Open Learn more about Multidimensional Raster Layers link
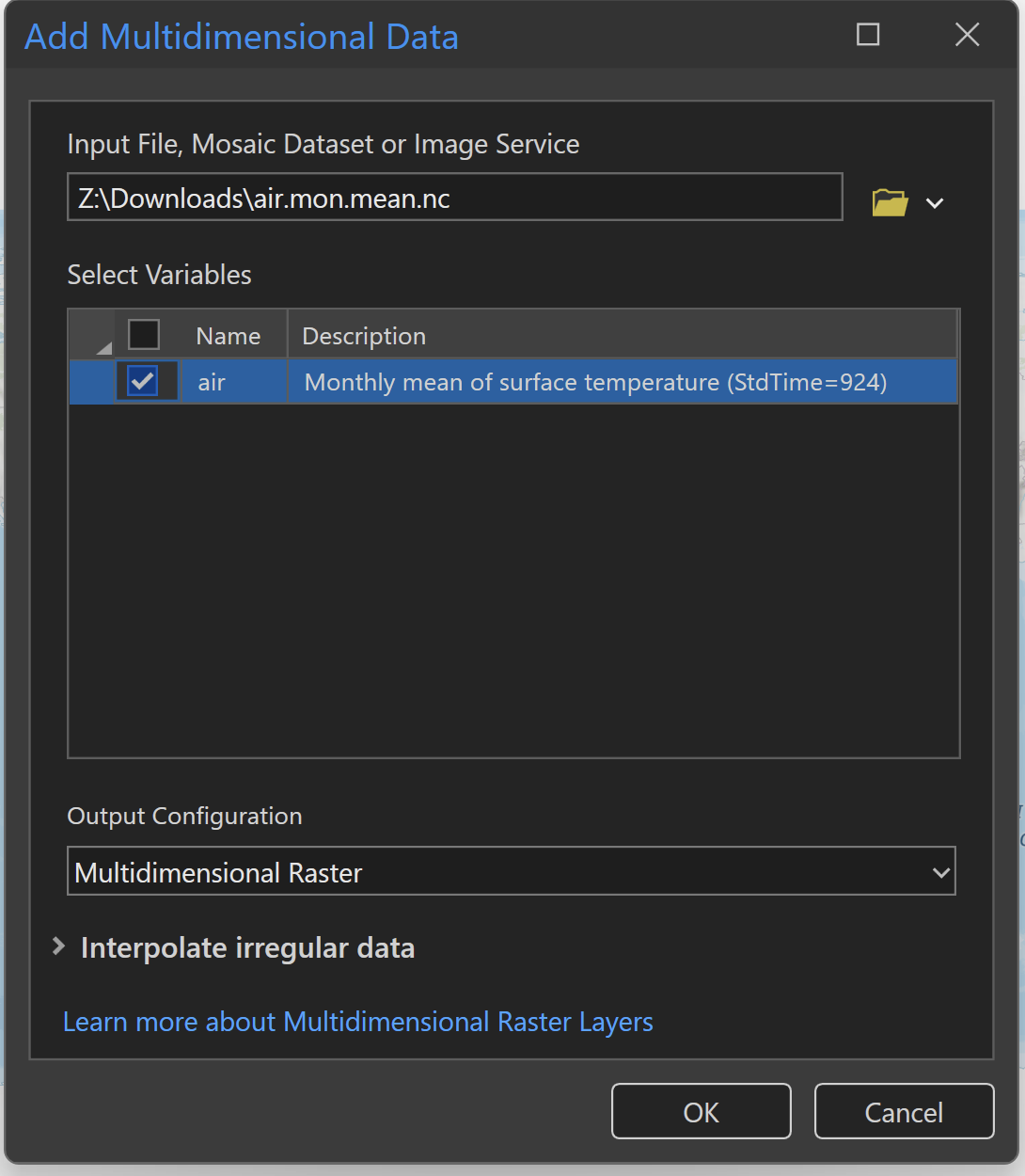The height and width of the screenshot is (1176, 1025). coord(357,1022)
